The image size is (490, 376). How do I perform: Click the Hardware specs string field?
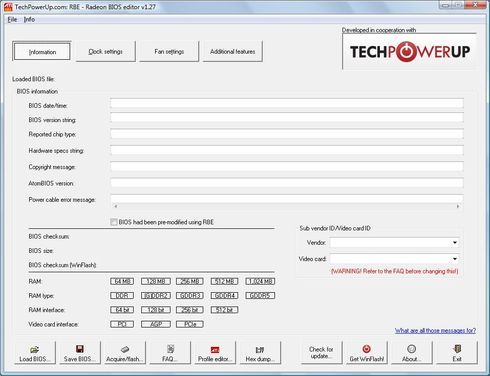point(287,150)
